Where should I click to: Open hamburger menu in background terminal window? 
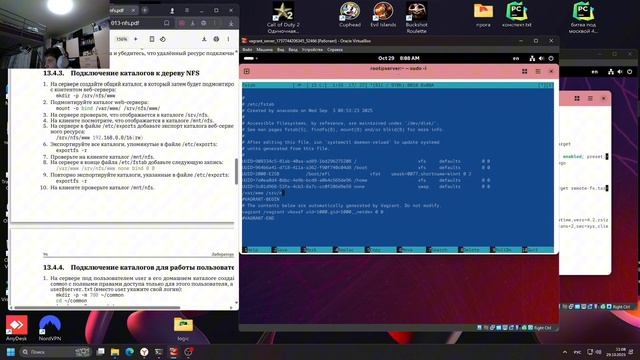coord(590,98)
